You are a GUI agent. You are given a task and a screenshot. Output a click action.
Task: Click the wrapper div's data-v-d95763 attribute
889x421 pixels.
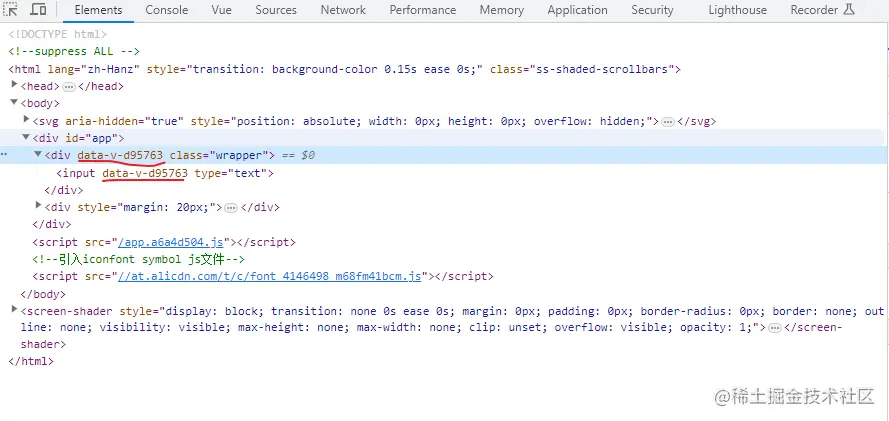coord(121,155)
